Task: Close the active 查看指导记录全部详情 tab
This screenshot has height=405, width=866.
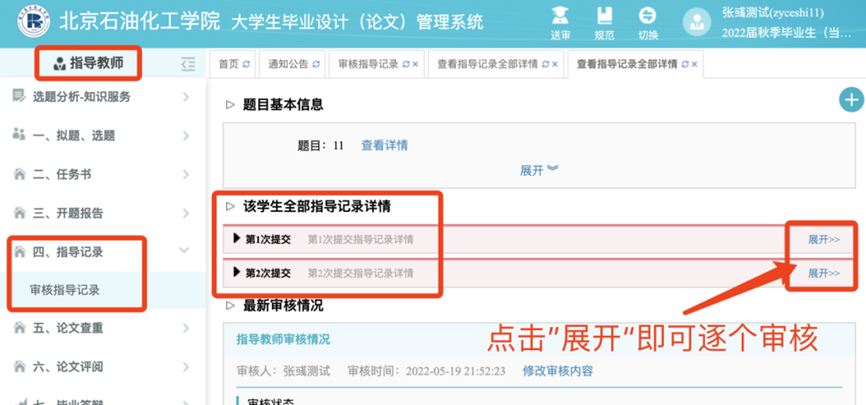Action: [x=695, y=64]
